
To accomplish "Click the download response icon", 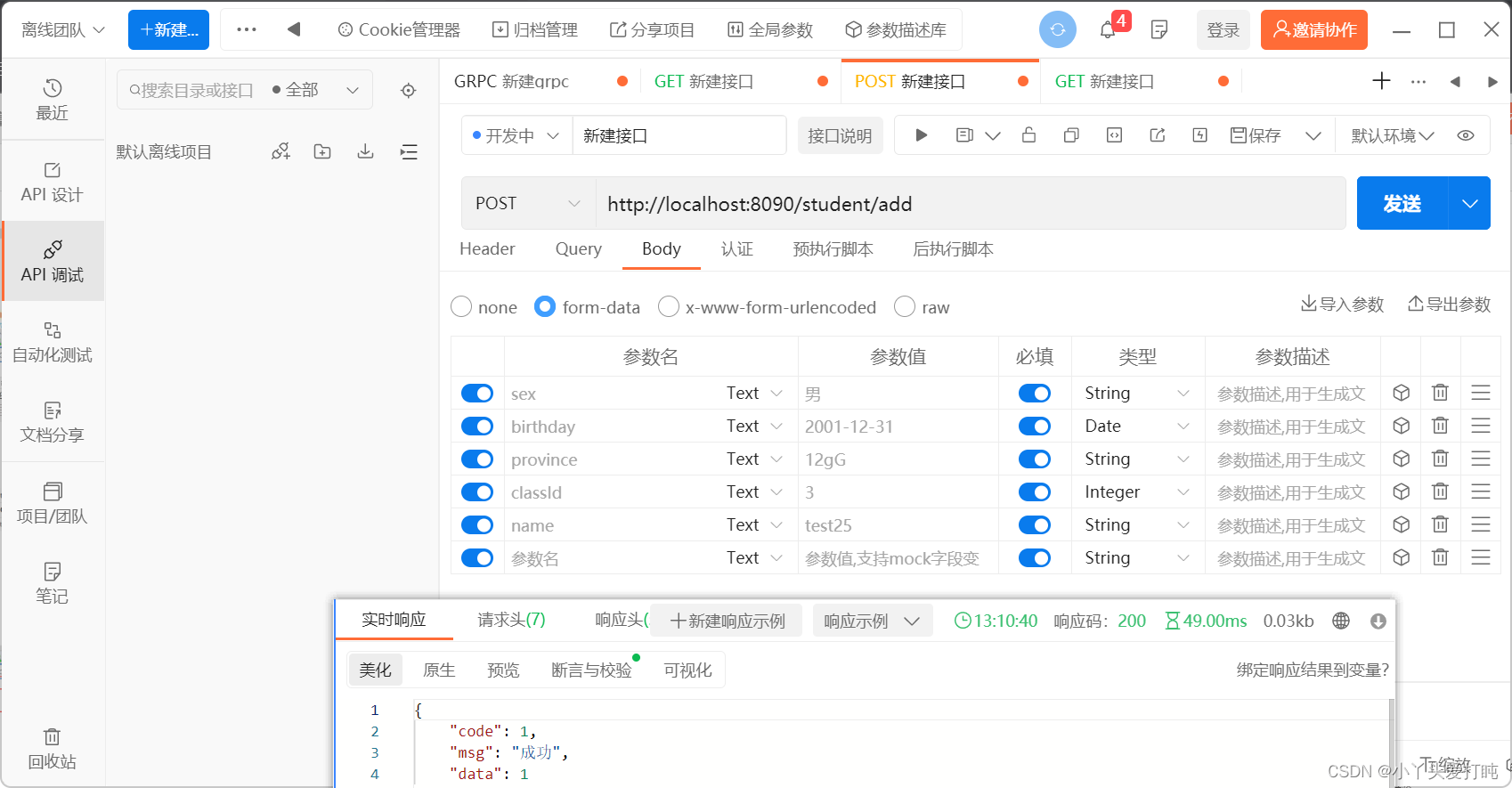I will [x=1378, y=621].
